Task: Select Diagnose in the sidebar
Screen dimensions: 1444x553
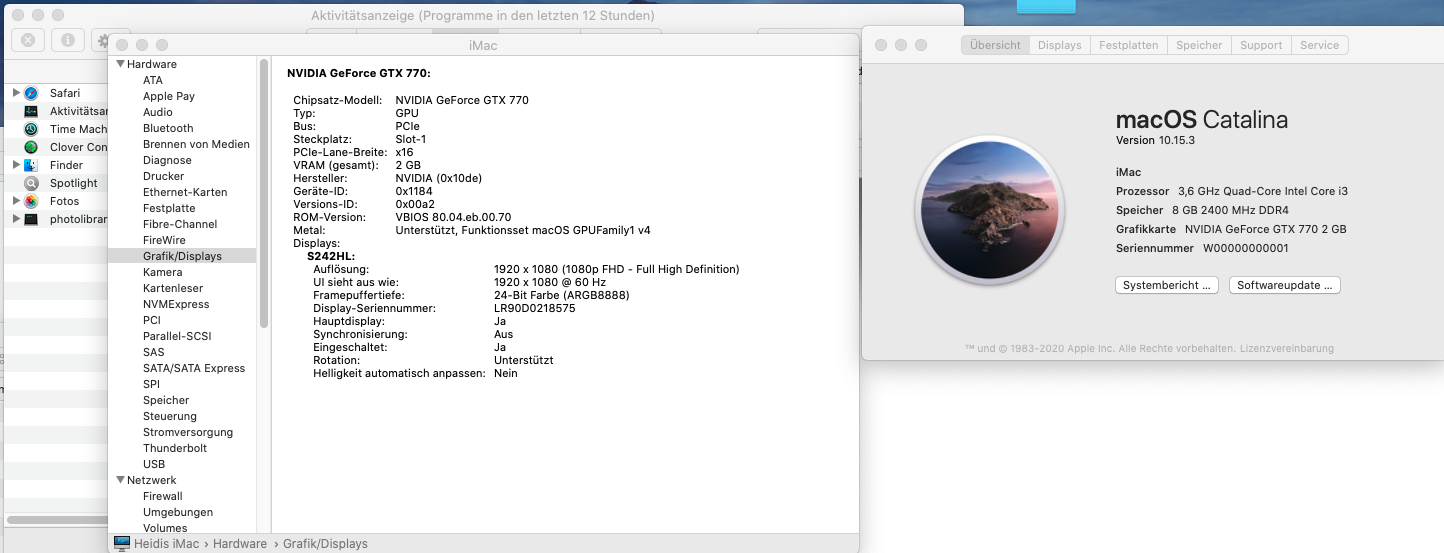Action: coord(167,160)
